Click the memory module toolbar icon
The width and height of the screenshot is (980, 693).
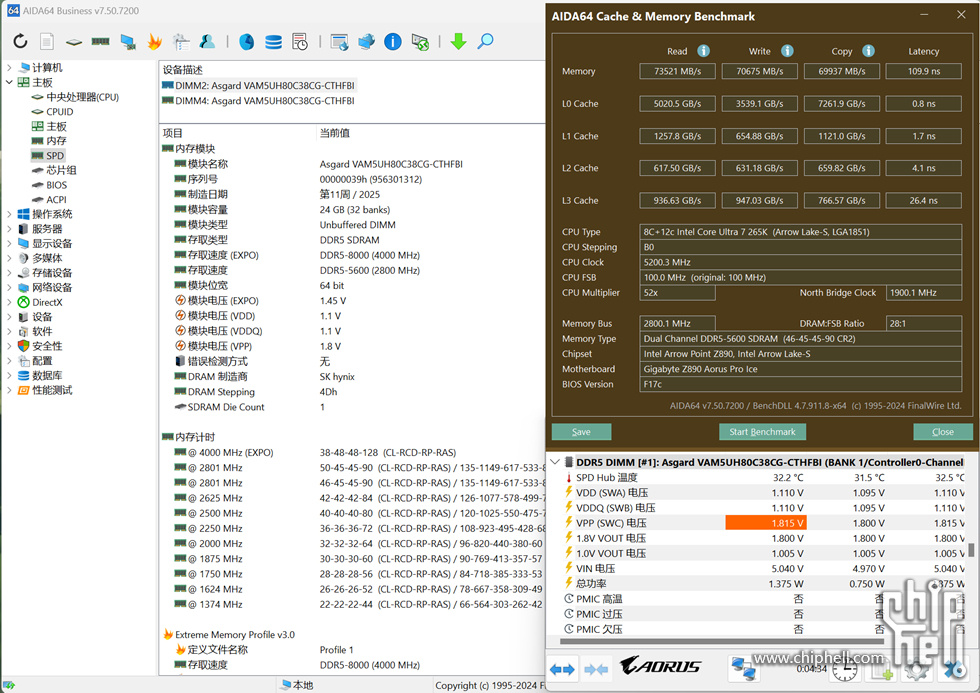point(100,41)
